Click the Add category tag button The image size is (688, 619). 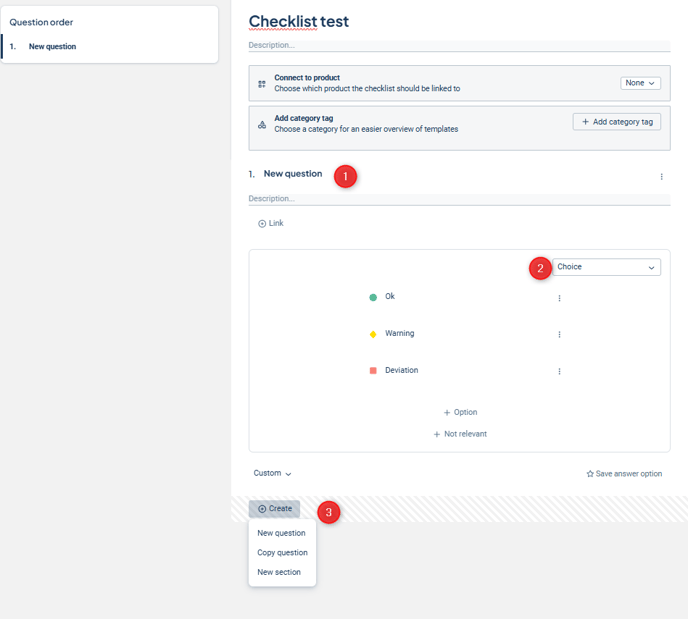(616, 122)
